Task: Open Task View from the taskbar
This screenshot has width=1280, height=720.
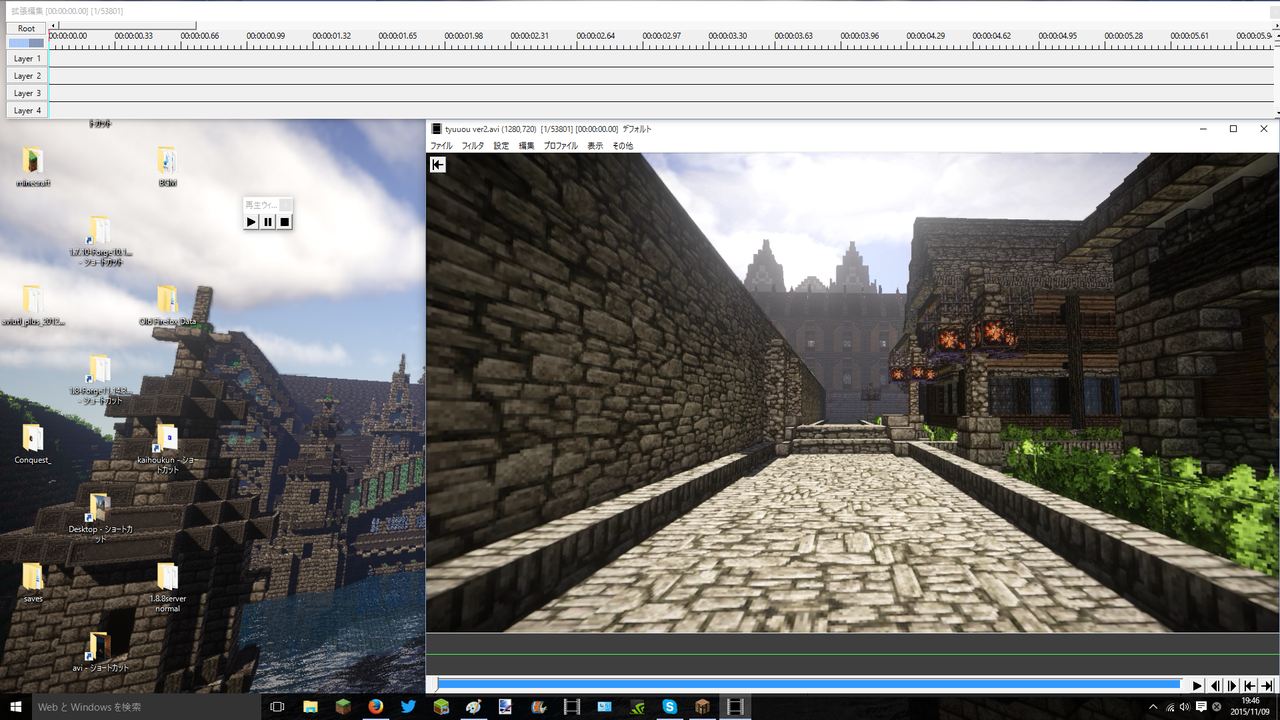Action: pyautogui.click(x=276, y=706)
